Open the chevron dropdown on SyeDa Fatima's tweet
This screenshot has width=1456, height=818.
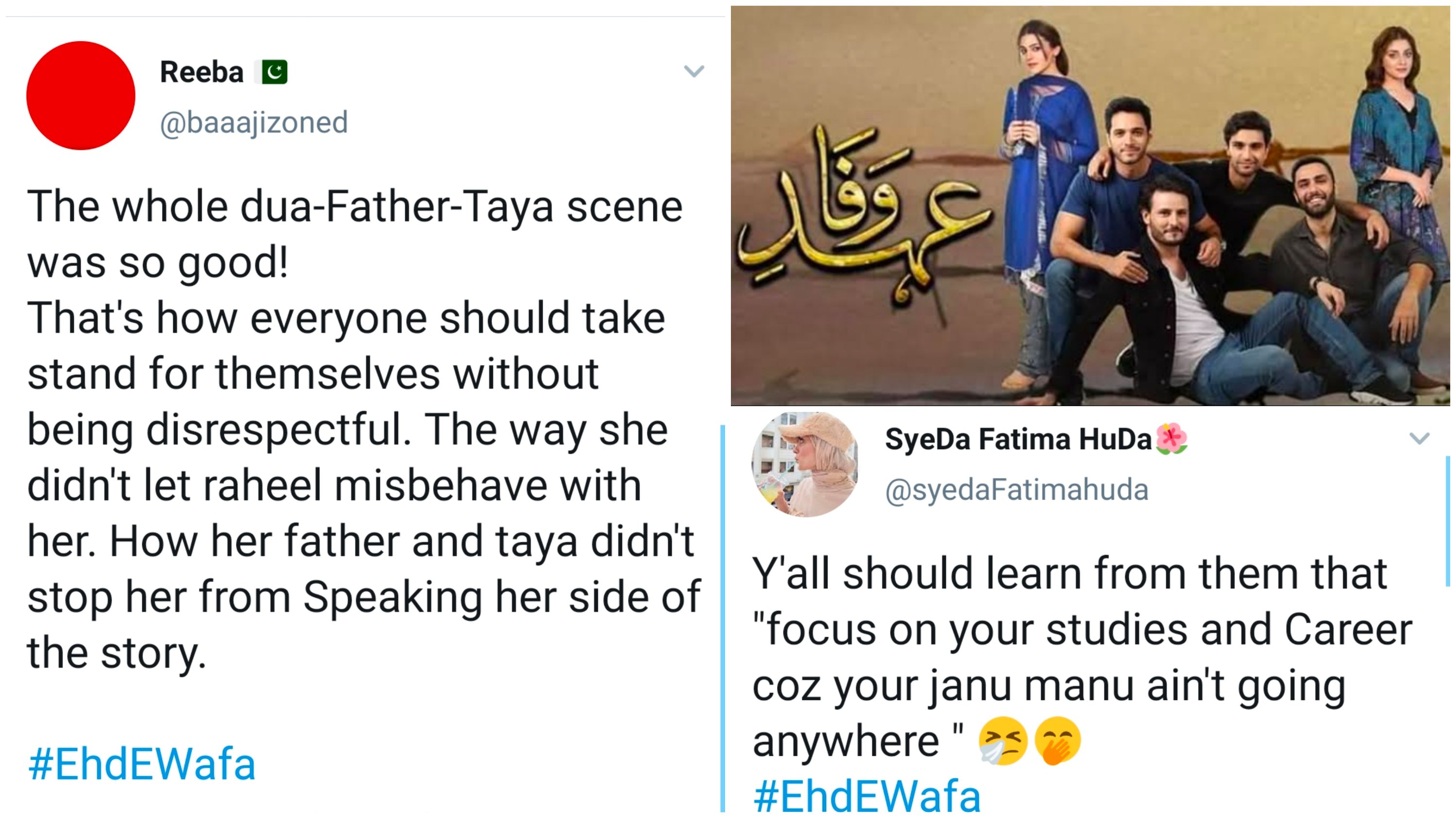pyautogui.click(x=1419, y=439)
